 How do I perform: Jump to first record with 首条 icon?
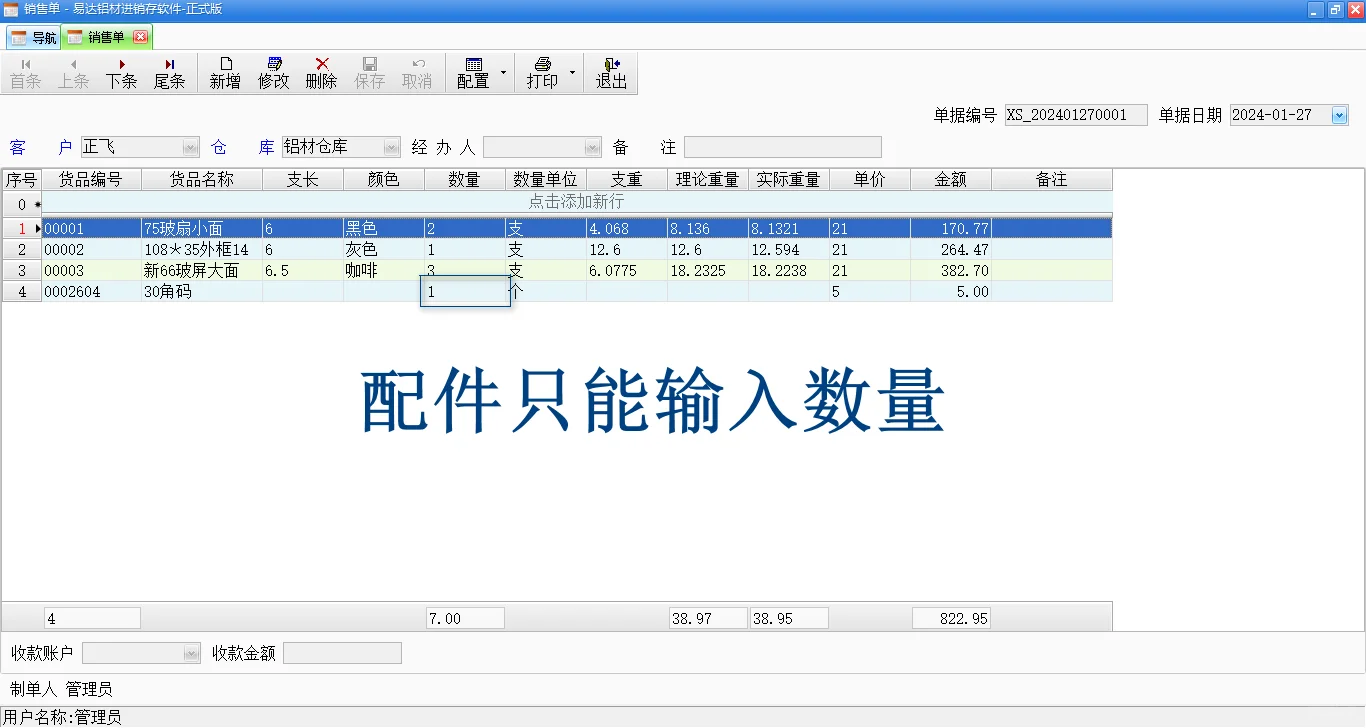25,72
